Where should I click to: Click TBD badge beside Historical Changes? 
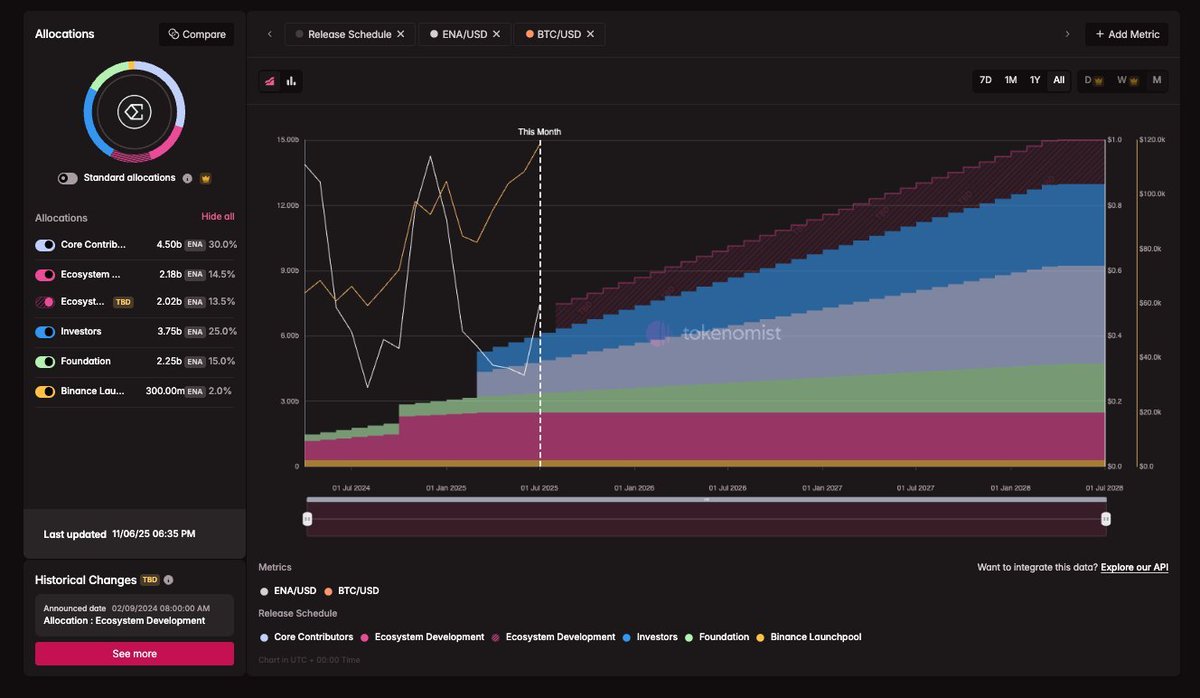pos(150,580)
